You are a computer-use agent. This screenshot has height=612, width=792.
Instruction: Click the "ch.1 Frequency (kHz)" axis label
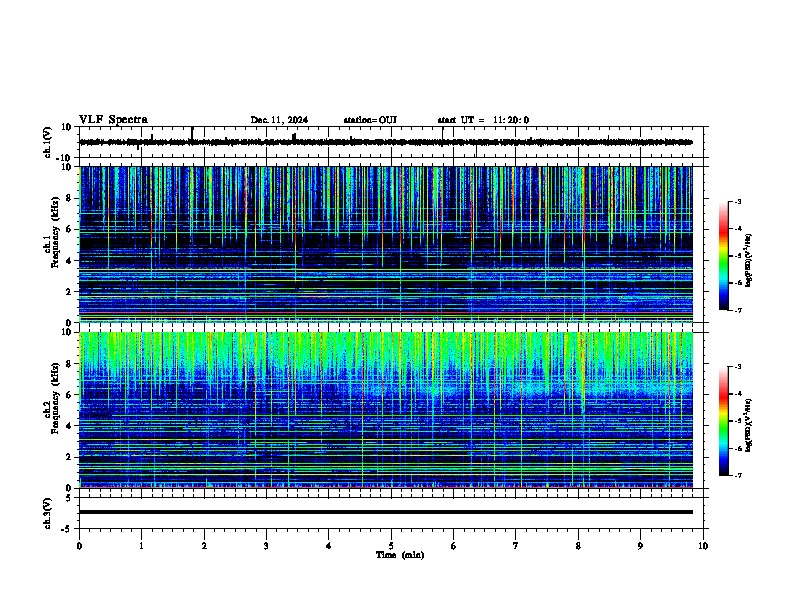52,233
